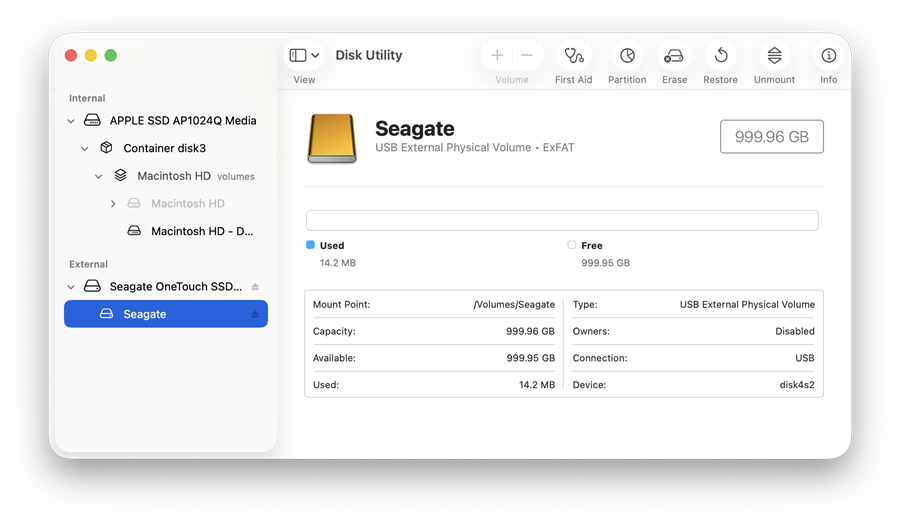Run First Aid on the volume
The height and width of the screenshot is (523, 900).
573,56
